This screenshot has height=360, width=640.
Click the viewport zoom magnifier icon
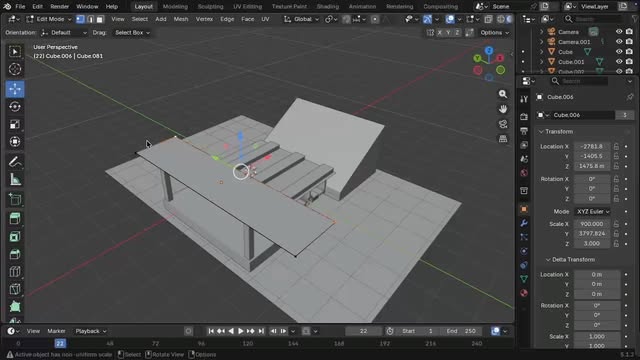pos(503,94)
